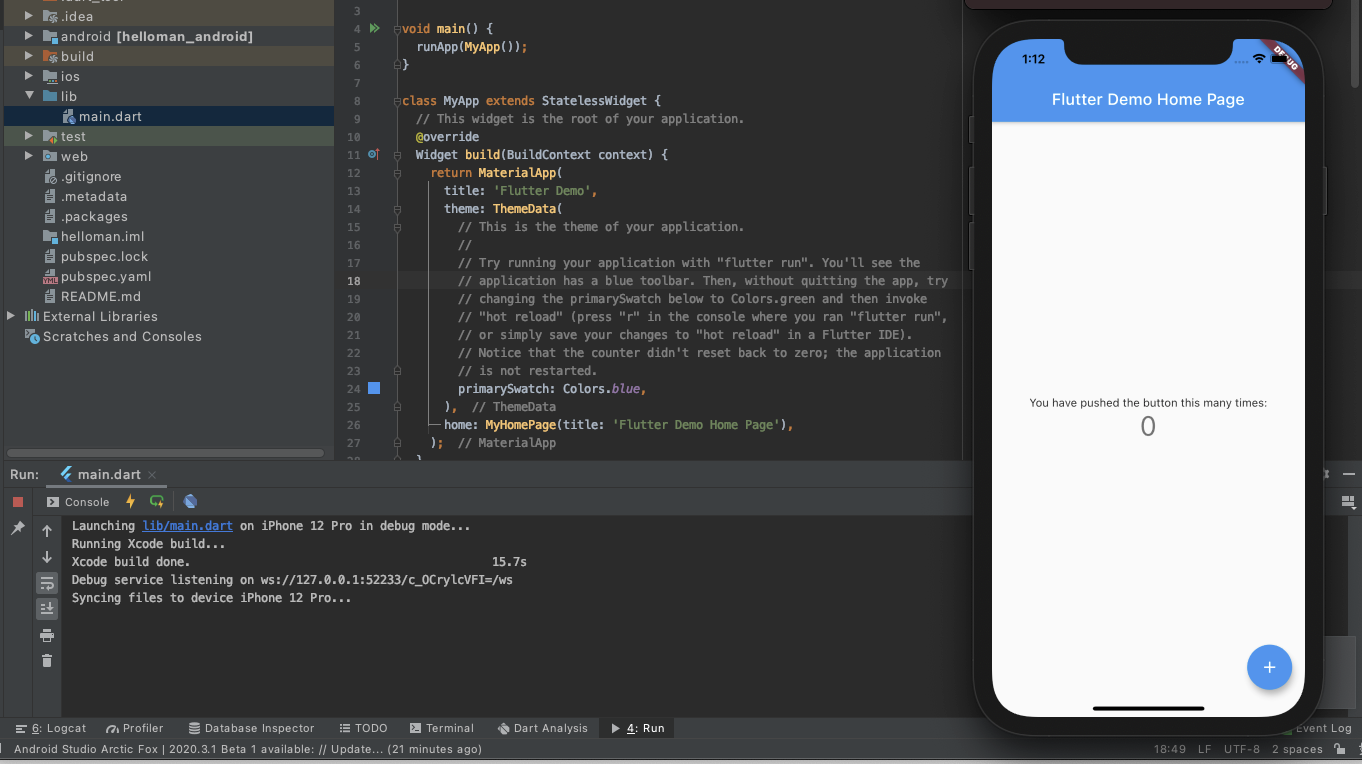Open Dart Analysis tool window tab
The width and height of the screenshot is (1362, 764).
click(x=541, y=728)
